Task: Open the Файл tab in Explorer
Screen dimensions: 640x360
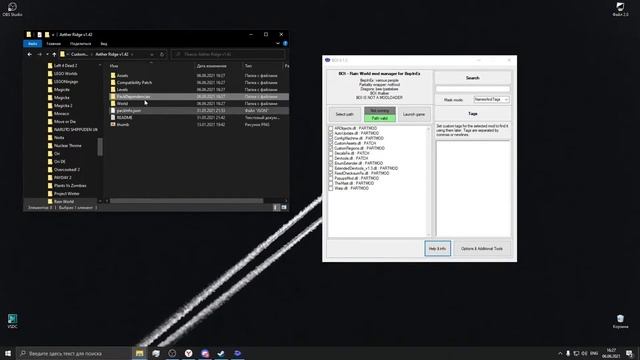Action: point(33,44)
